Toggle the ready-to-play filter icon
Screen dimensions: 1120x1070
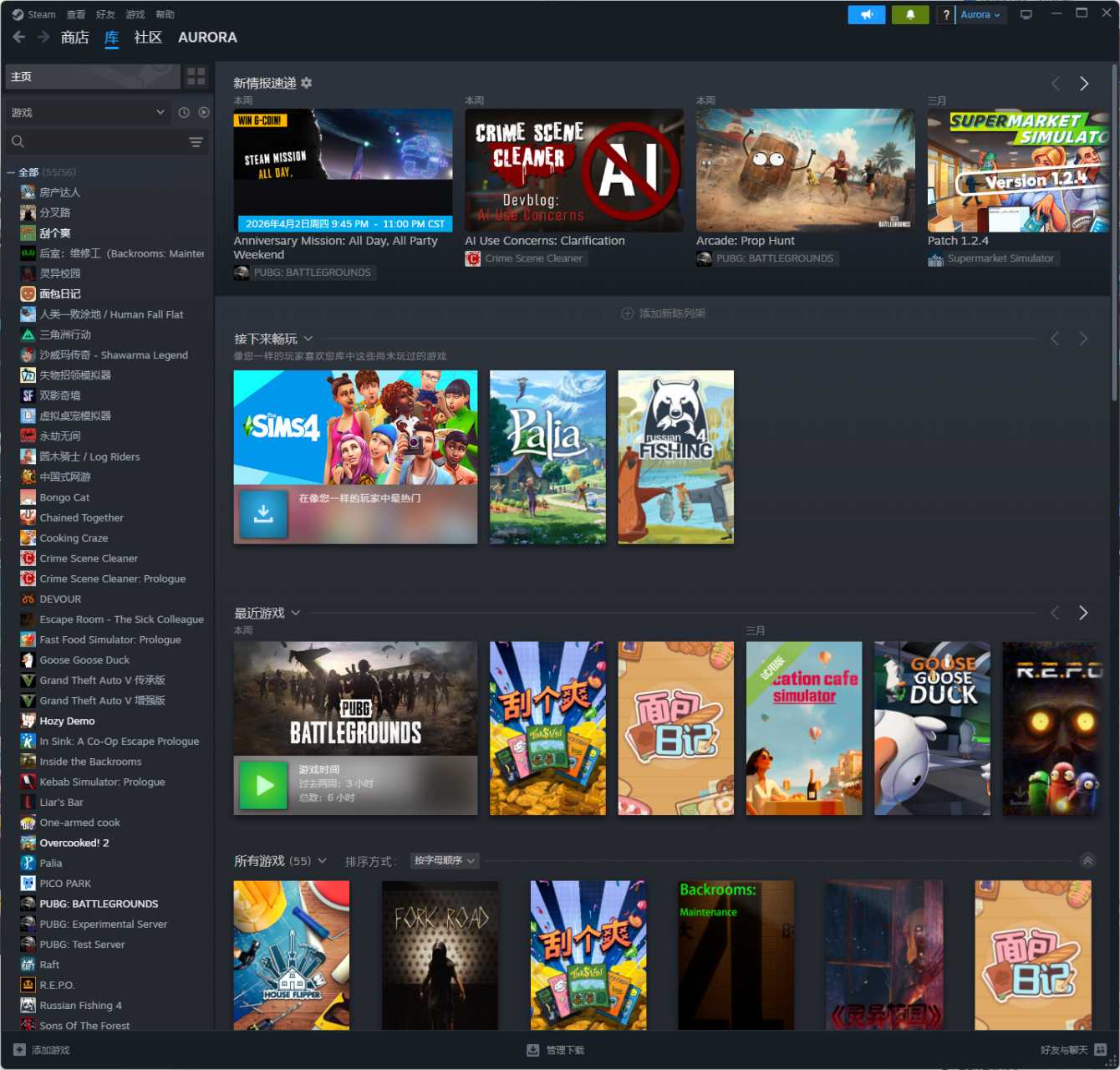204,112
